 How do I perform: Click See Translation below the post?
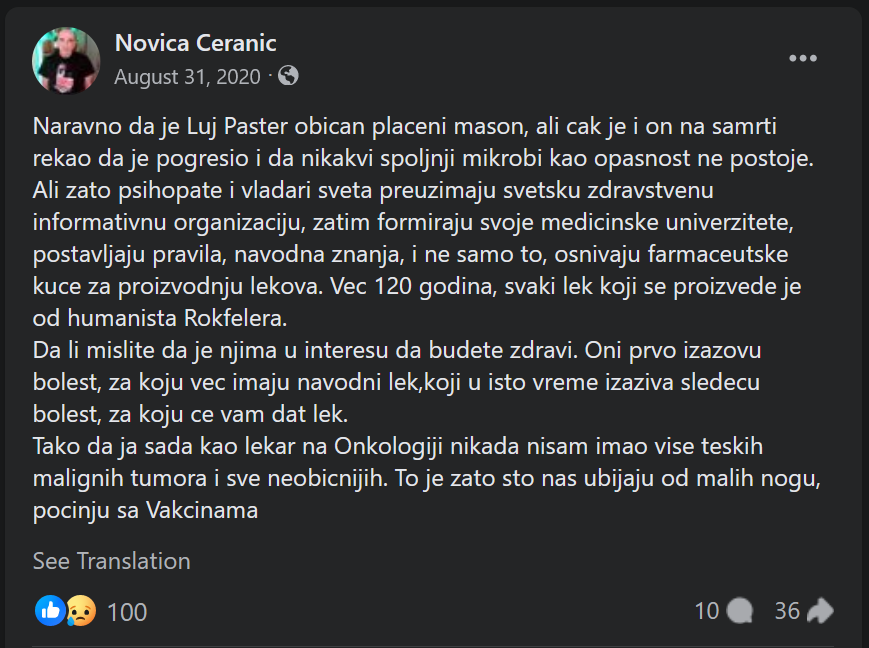tap(111, 561)
